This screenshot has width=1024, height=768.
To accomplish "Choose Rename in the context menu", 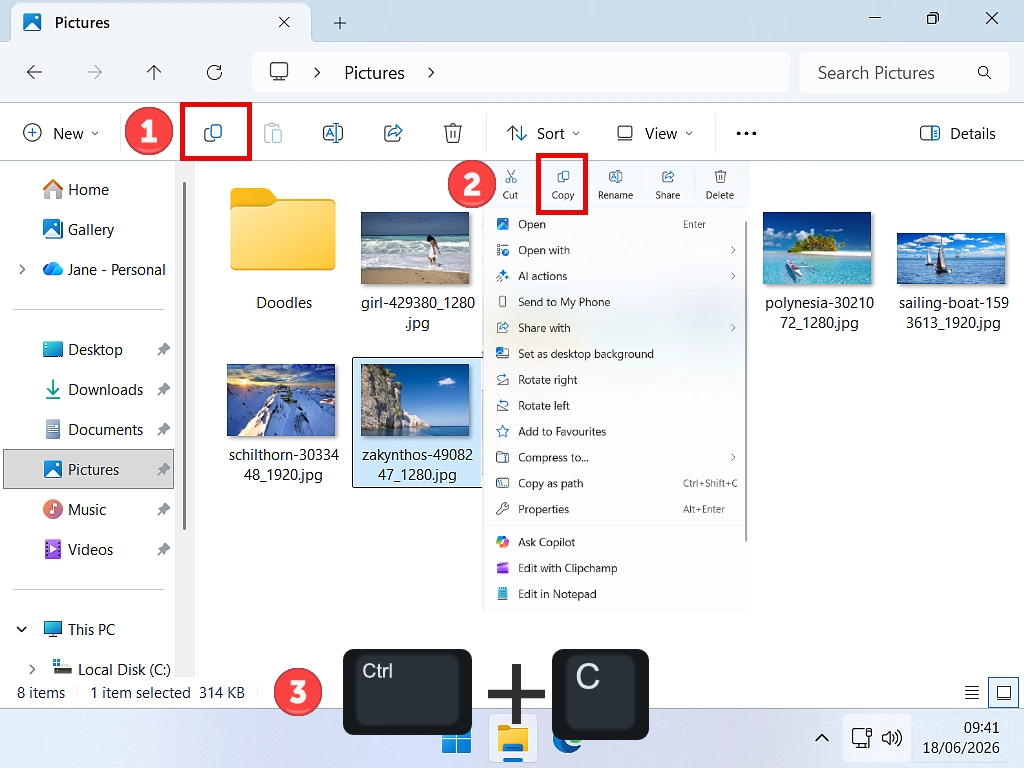I will 615,185.
